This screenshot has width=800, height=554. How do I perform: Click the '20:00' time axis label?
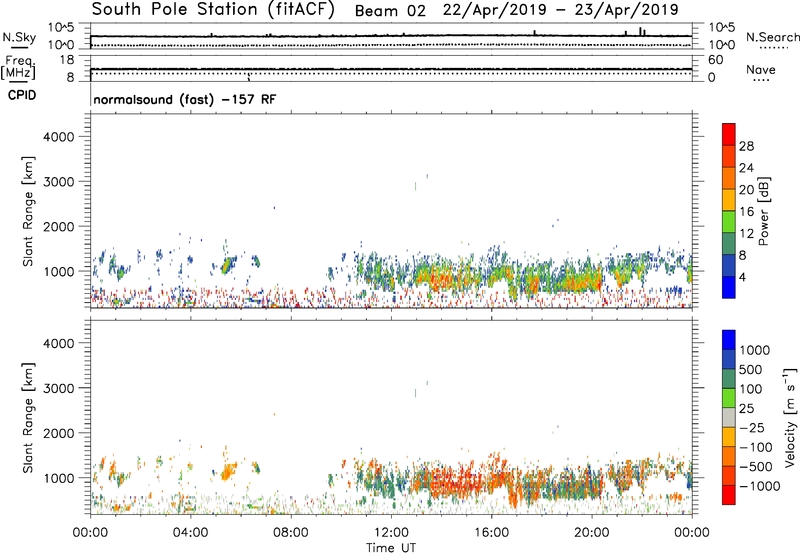click(x=592, y=533)
